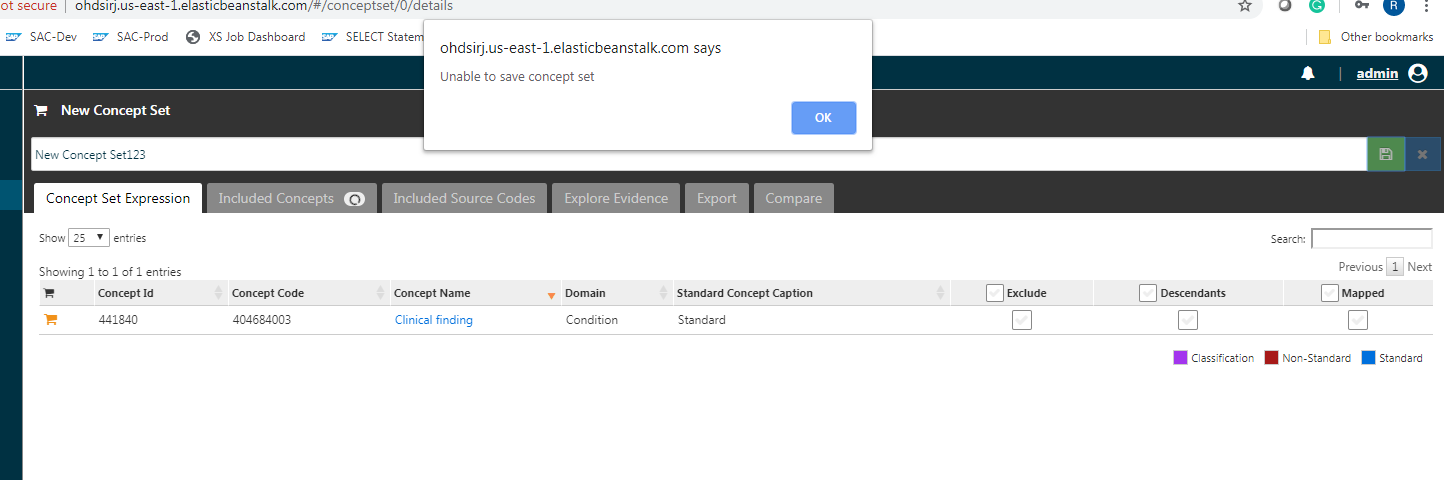Viewport: 1444px width, 480px height.
Task: Click the key password icon in toolbar
Action: tap(1361, 5)
